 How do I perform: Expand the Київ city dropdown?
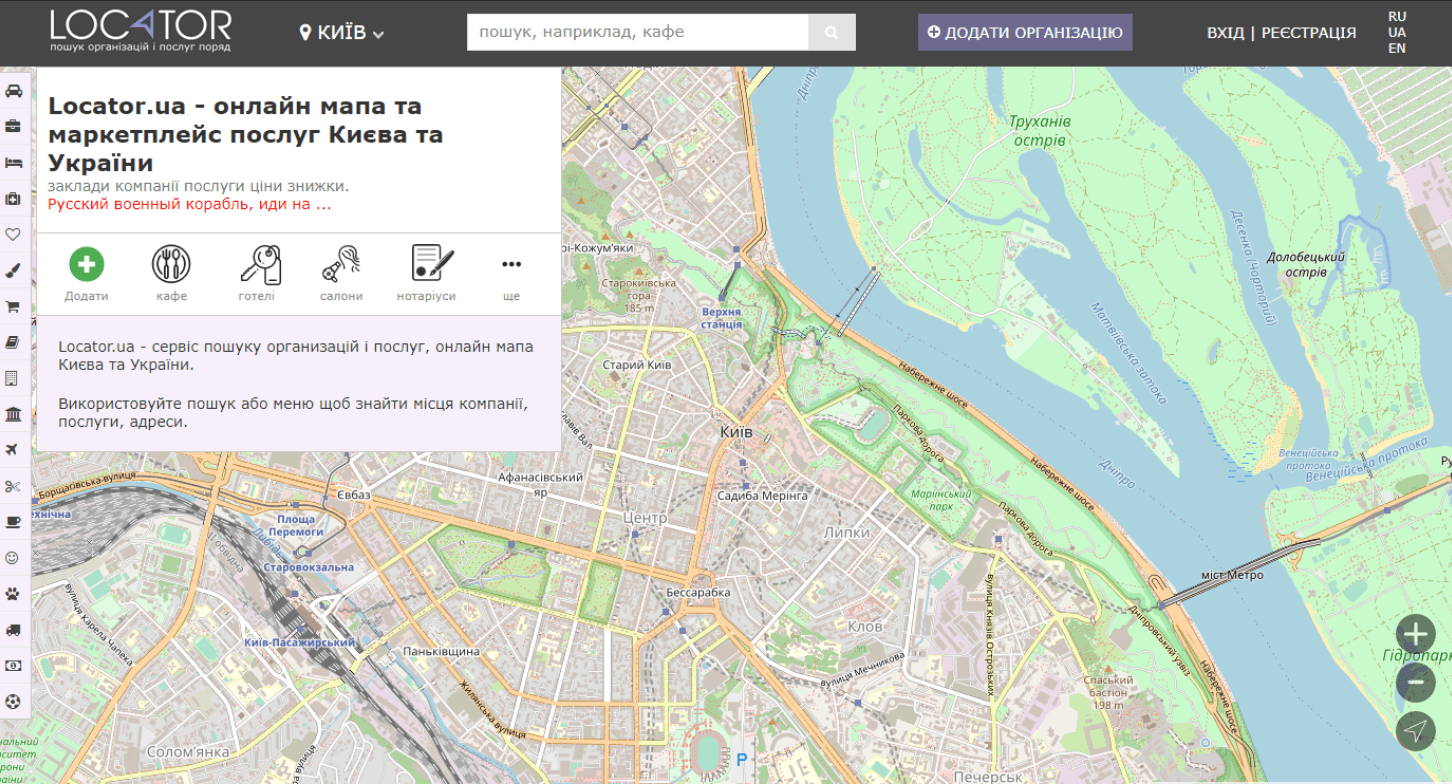click(342, 33)
